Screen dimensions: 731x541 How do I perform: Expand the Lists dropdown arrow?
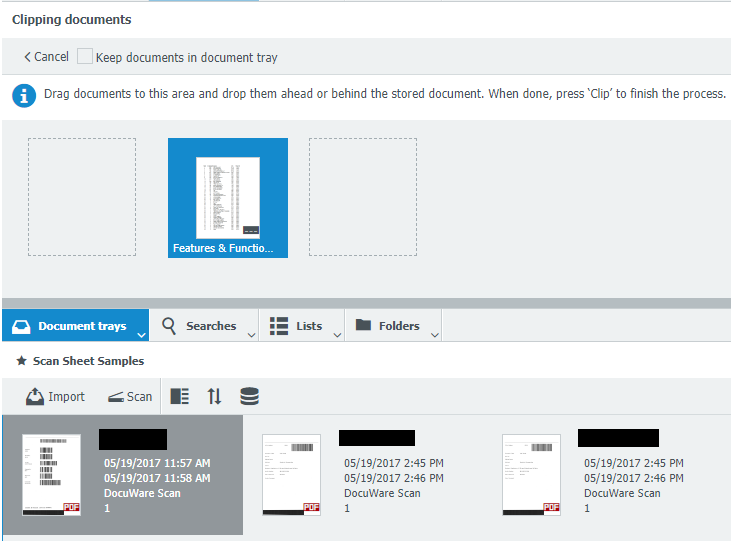(x=337, y=334)
